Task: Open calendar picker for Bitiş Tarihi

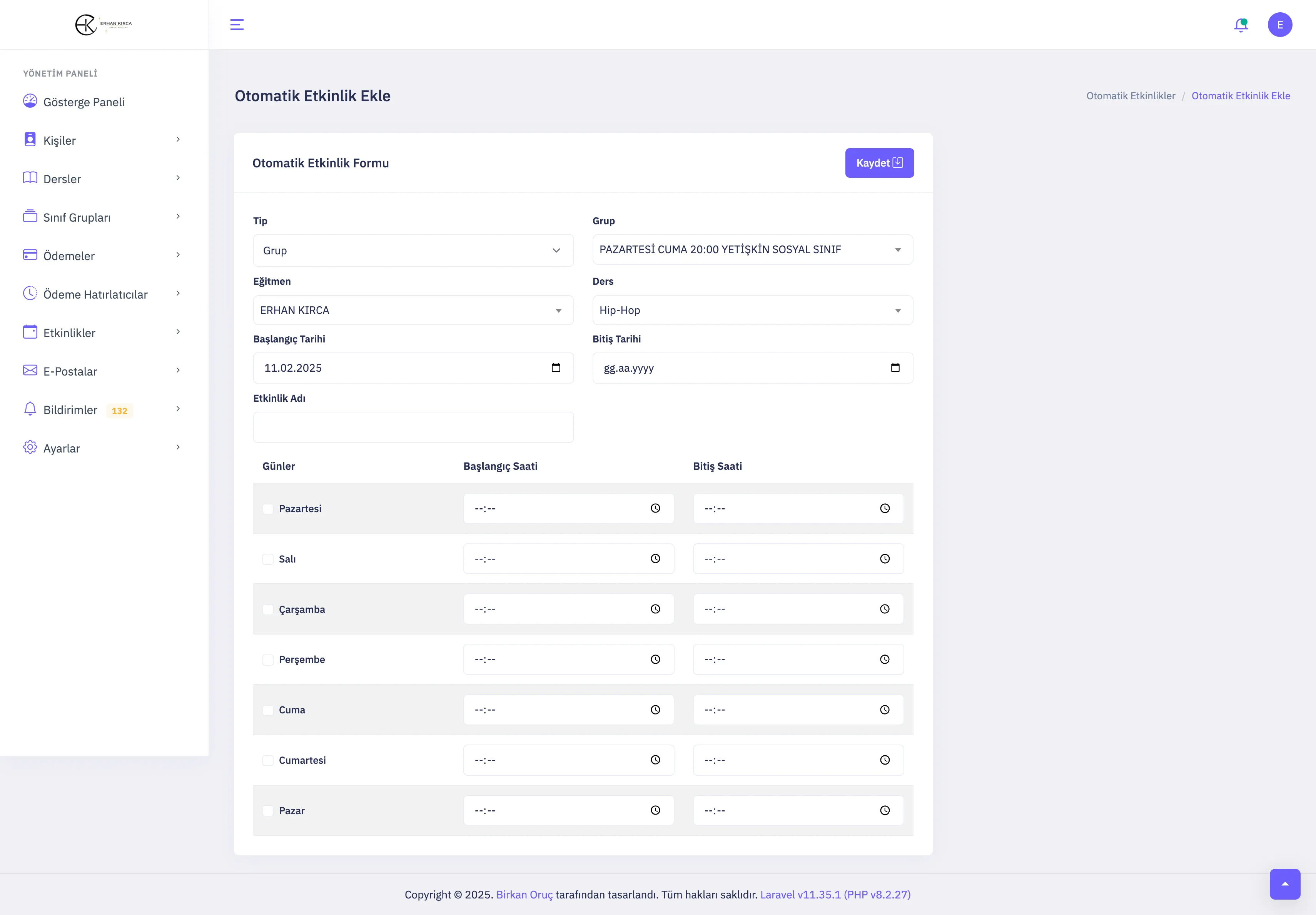Action: pyautogui.click(x=895, y=368)
